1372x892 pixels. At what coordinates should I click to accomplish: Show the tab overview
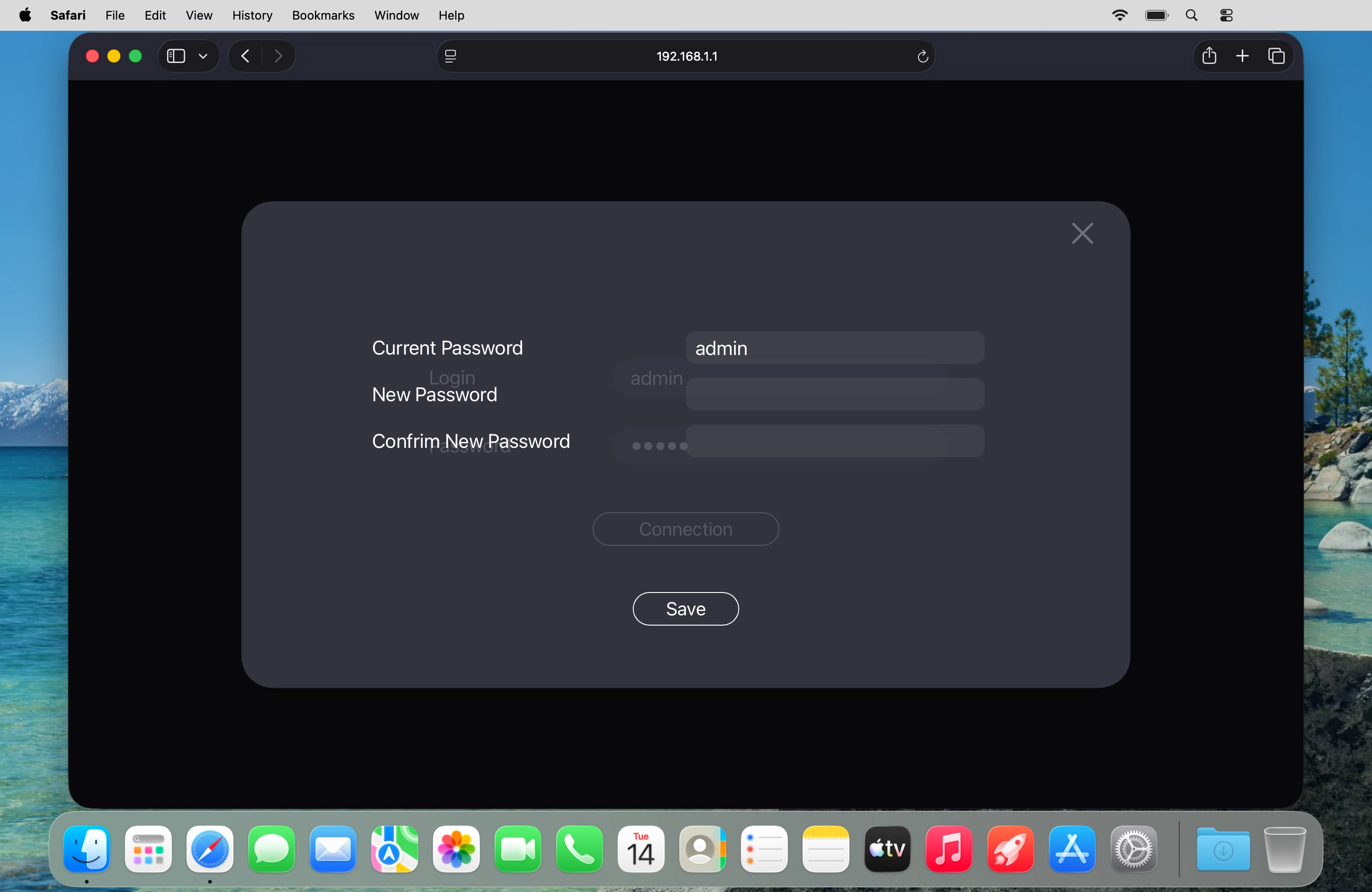1277,56
